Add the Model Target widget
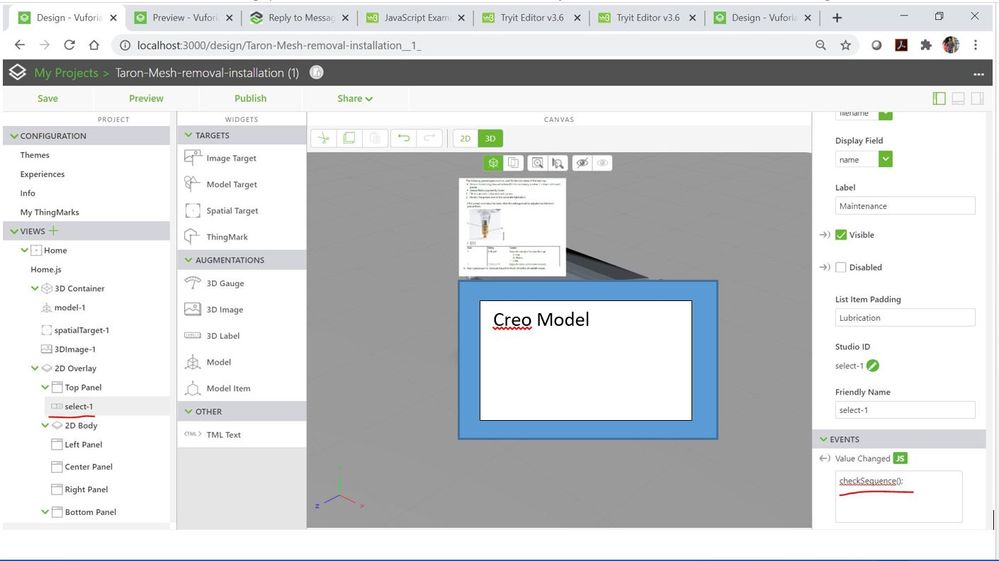This screenshot has height=561, width=999. point(220,184)
